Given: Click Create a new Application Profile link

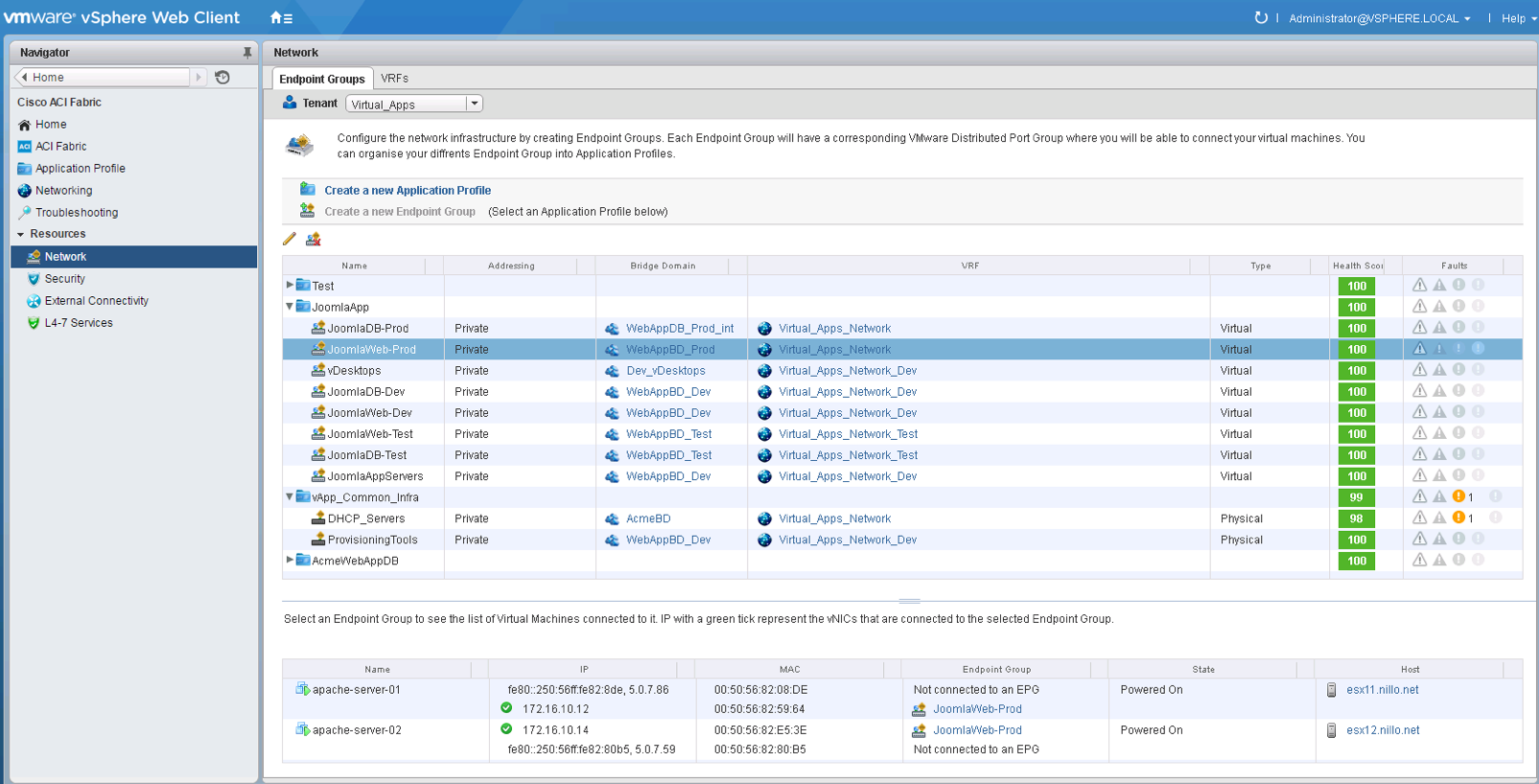Looking at the screenshot, I should [x=408, y=191].
